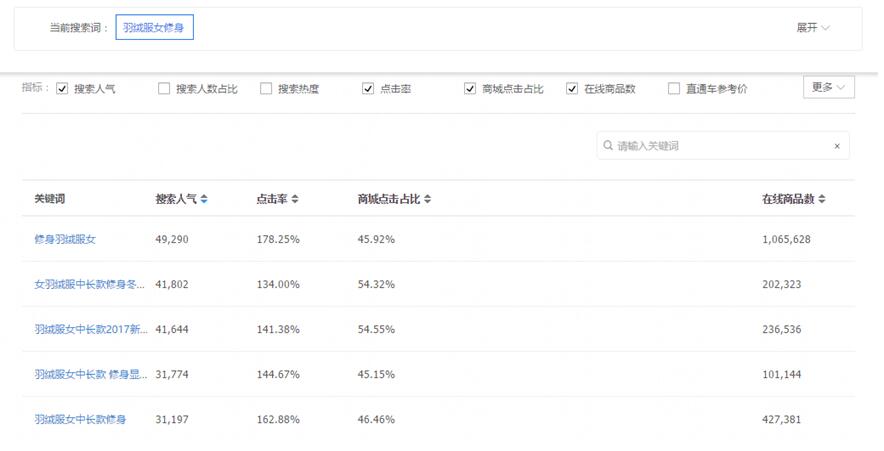884x451 pixels.
Task: Select the mall click share 54.55%
Action: [376, 329]
